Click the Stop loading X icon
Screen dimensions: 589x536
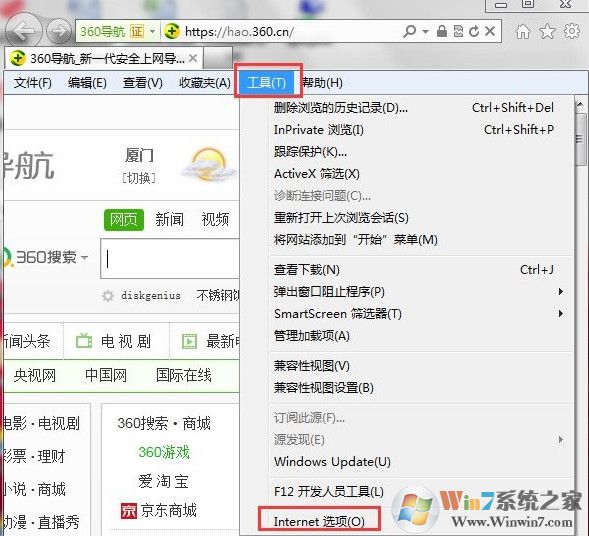[490, 31]
